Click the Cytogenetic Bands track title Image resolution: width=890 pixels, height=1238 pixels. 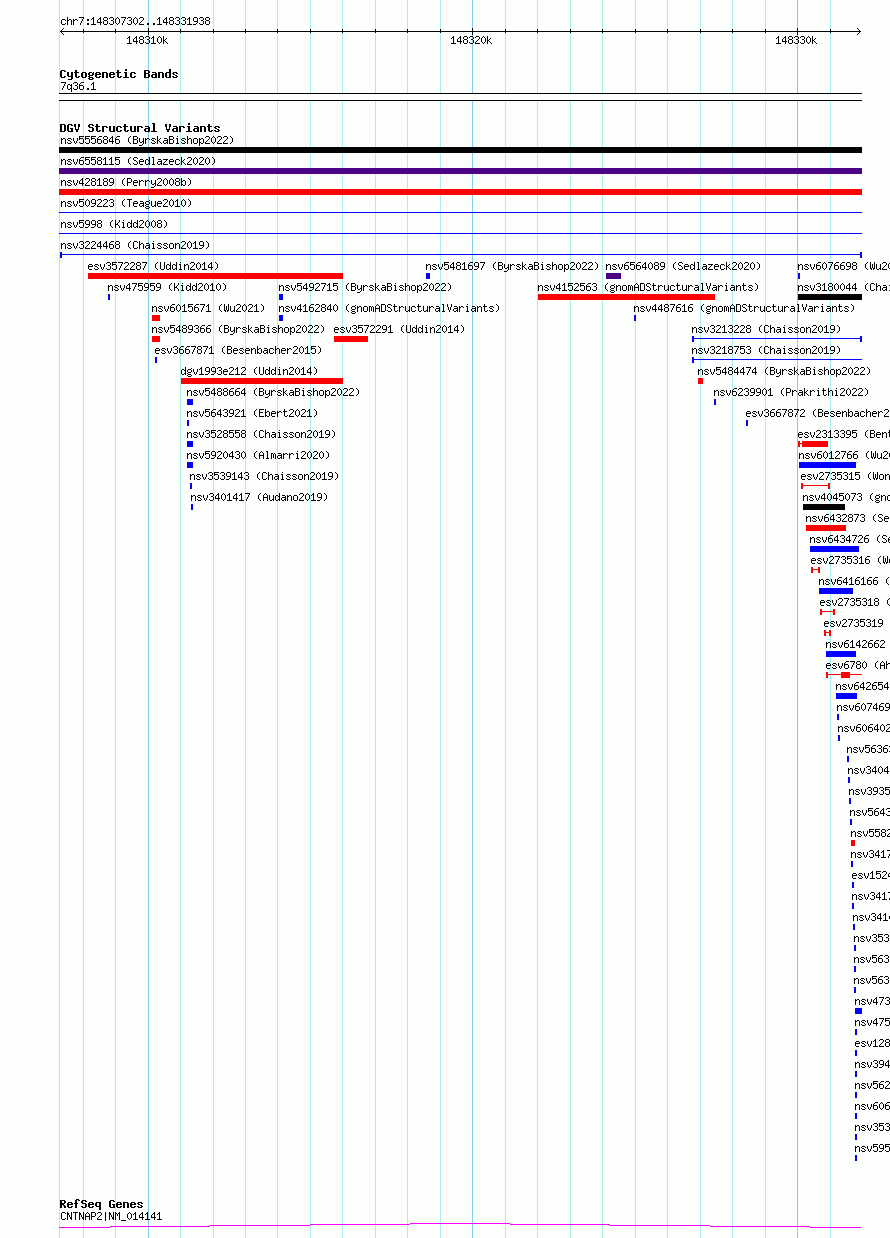tap(119, 74)
